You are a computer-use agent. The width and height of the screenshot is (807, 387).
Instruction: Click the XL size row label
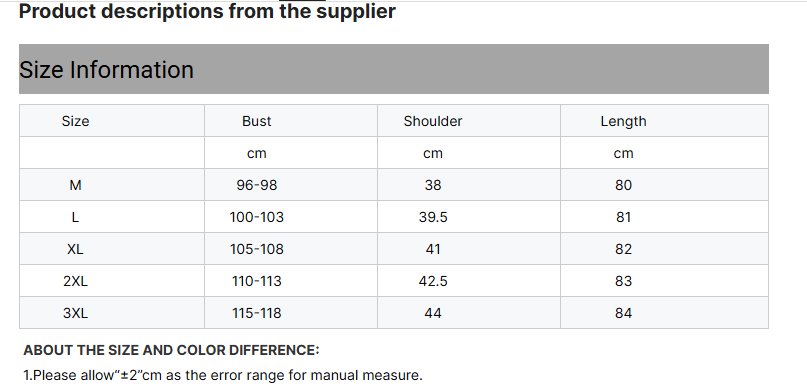point(75,249)
